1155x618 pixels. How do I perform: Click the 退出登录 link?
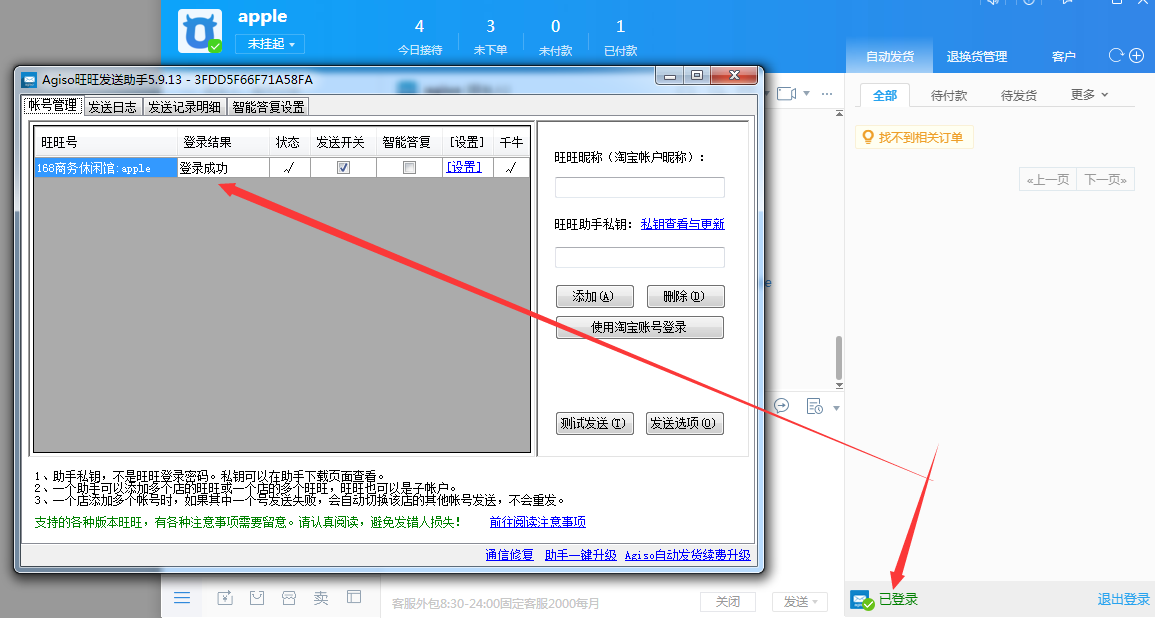coord(1123,599)
